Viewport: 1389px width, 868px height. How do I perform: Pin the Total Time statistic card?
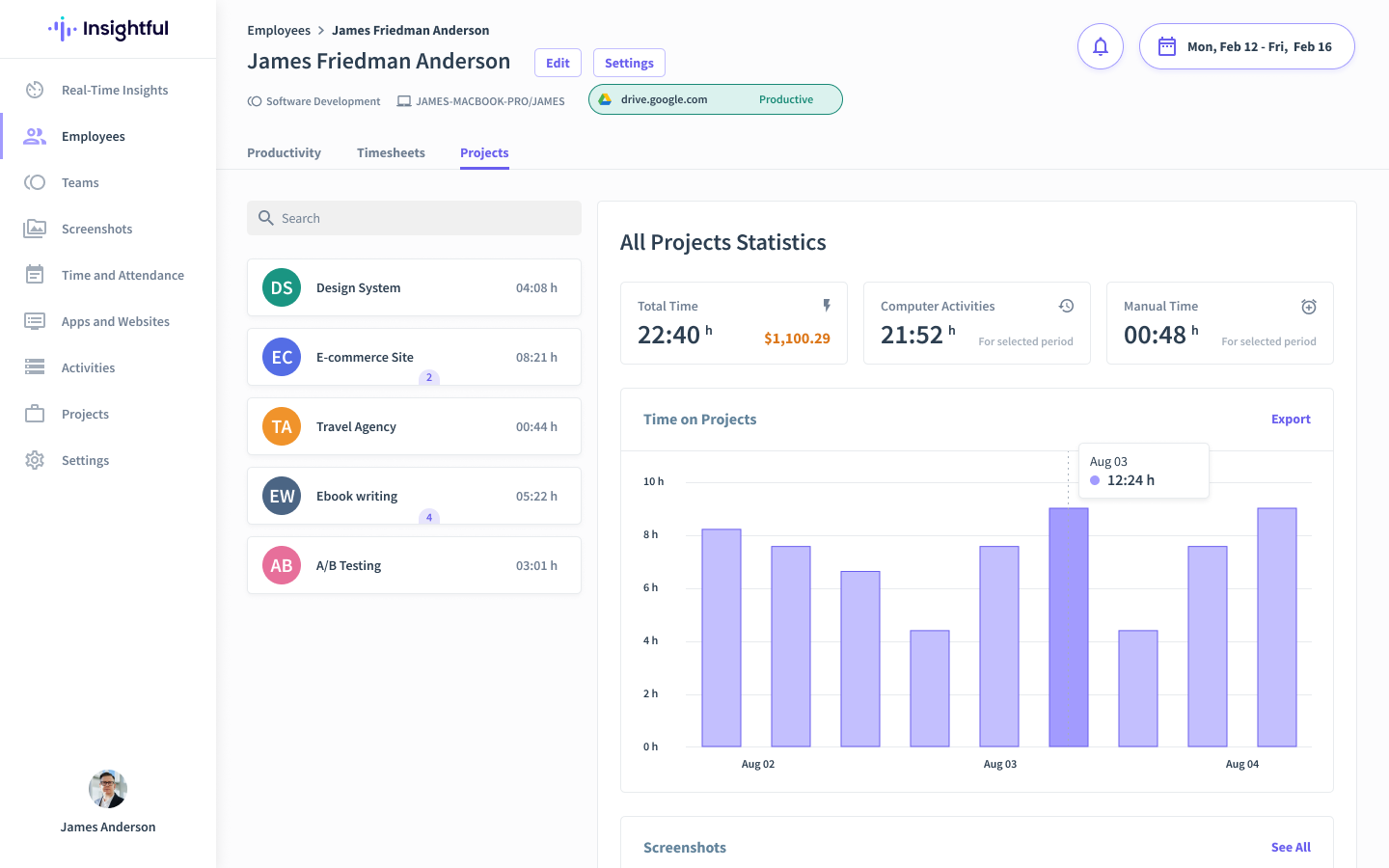point(827,305)
